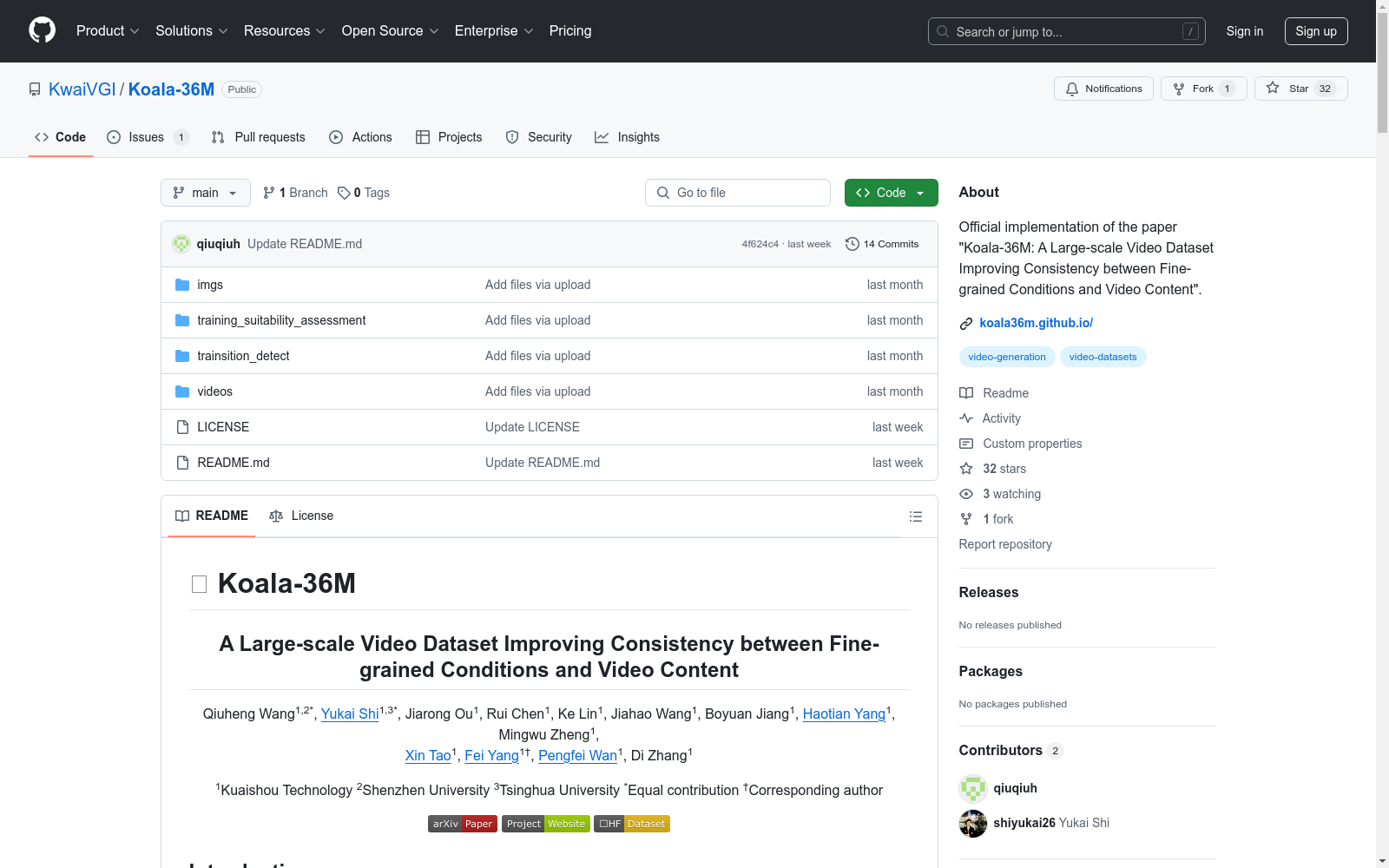Switch to the Projects tab
This screenshot has width=1389, height=868.
pyautogui.click(x=449, y=137)
